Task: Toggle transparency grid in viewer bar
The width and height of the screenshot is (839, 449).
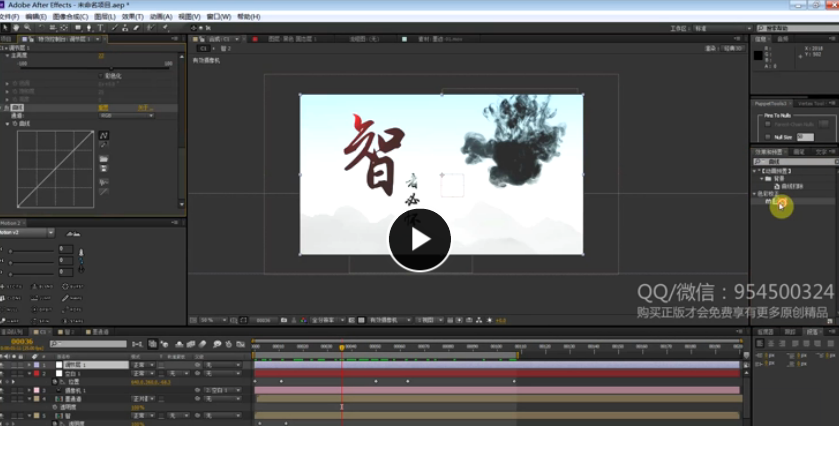Action: click(x=361, y=320)
